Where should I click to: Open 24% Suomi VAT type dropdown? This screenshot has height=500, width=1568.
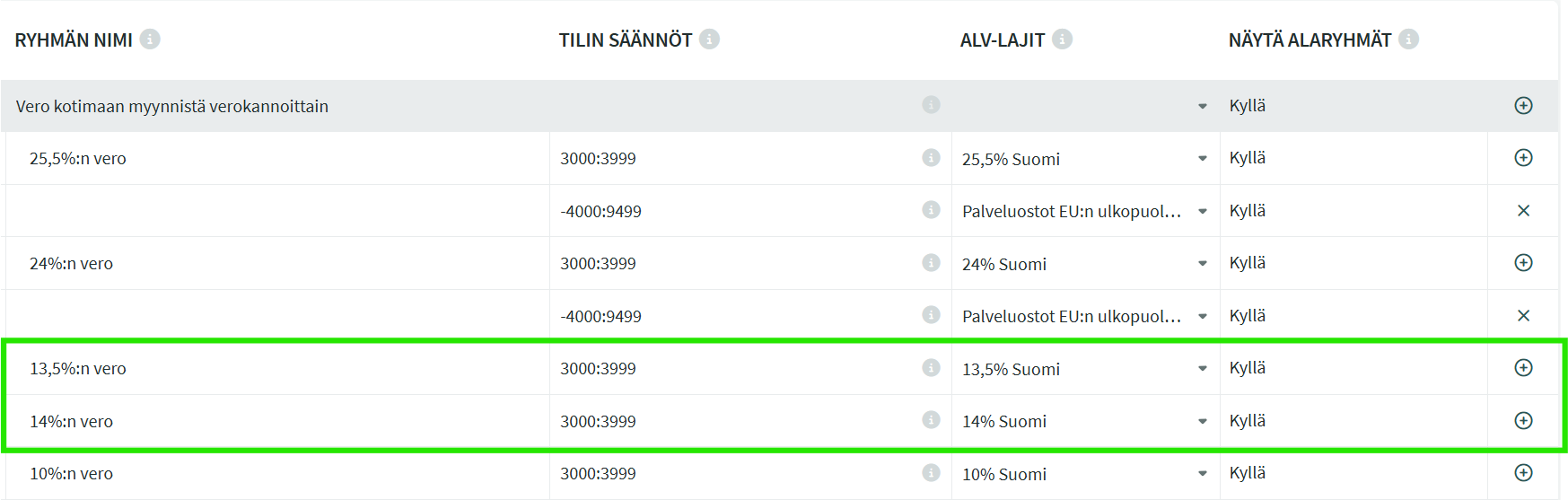coord(1202,264)
